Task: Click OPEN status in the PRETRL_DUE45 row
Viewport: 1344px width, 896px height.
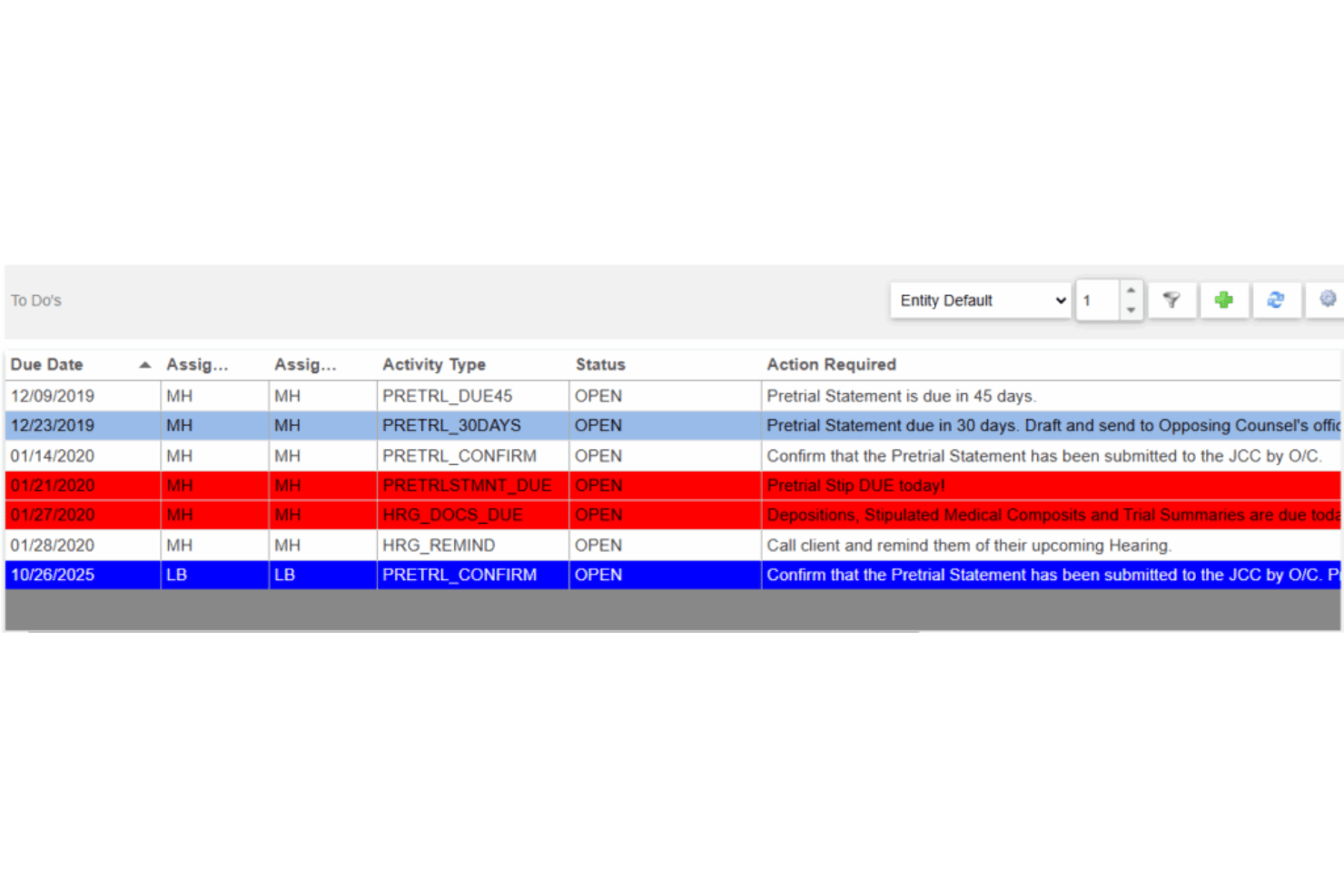Action: click(598, 396)
